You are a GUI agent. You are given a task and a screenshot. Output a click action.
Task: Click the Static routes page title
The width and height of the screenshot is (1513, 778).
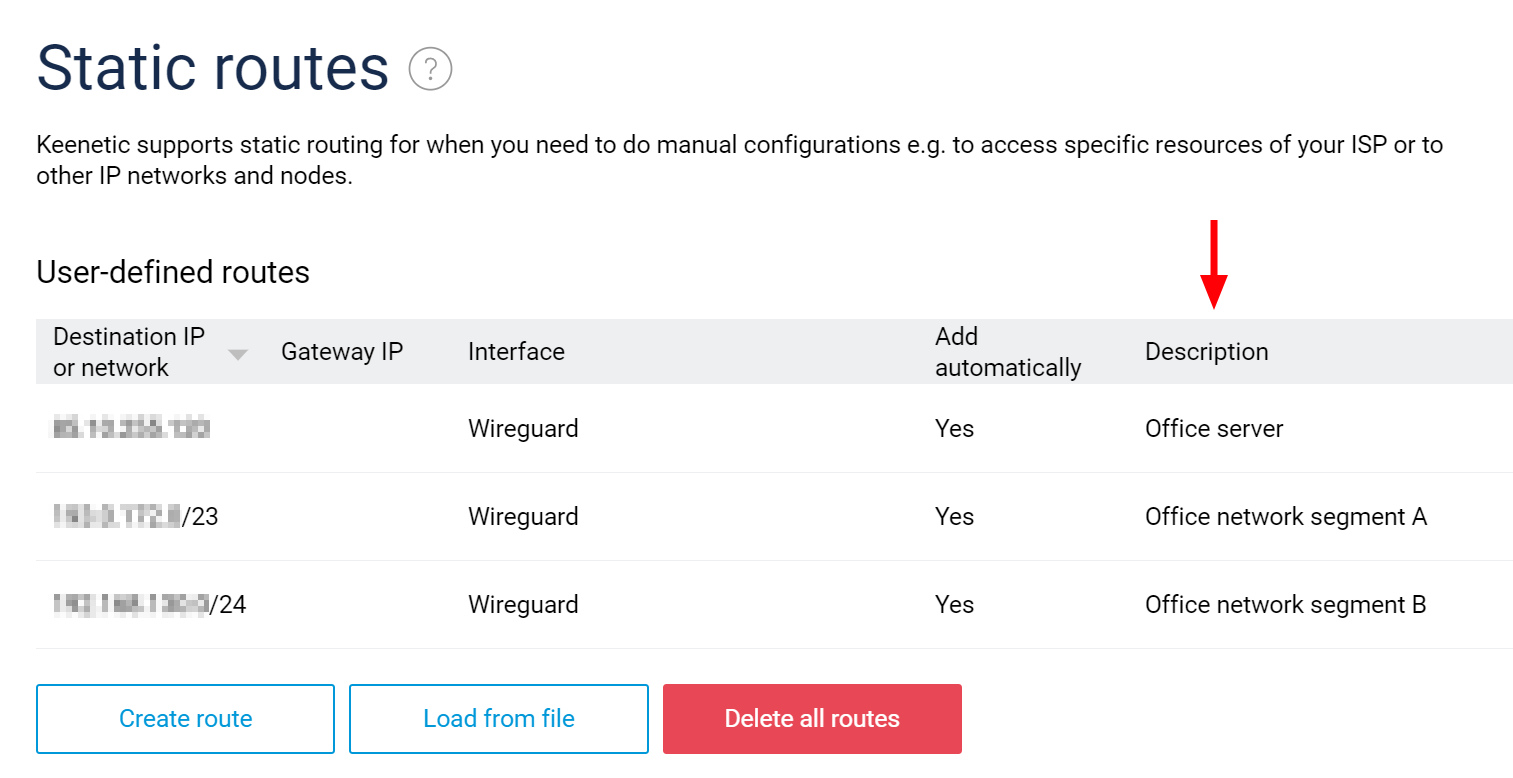coord(213,67)
